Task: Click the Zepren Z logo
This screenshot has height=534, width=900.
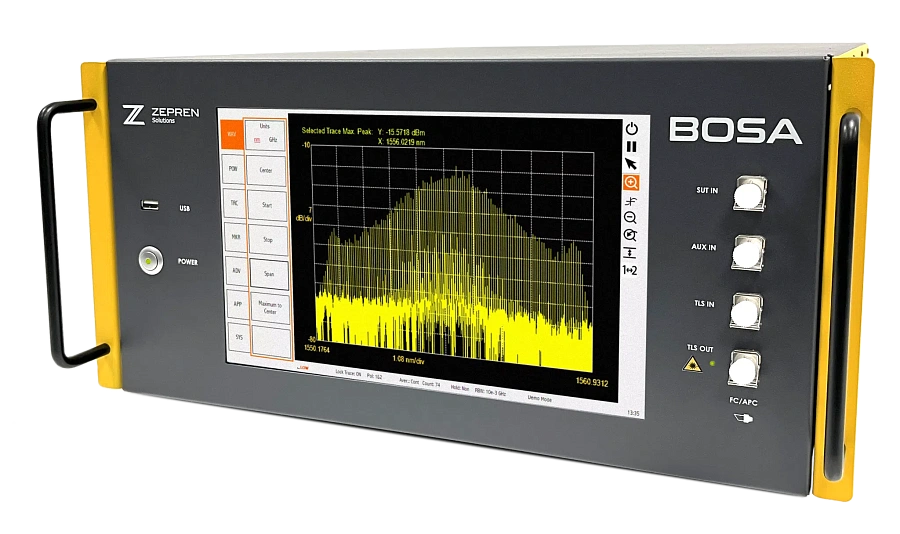Action: (x=133, y=114)
